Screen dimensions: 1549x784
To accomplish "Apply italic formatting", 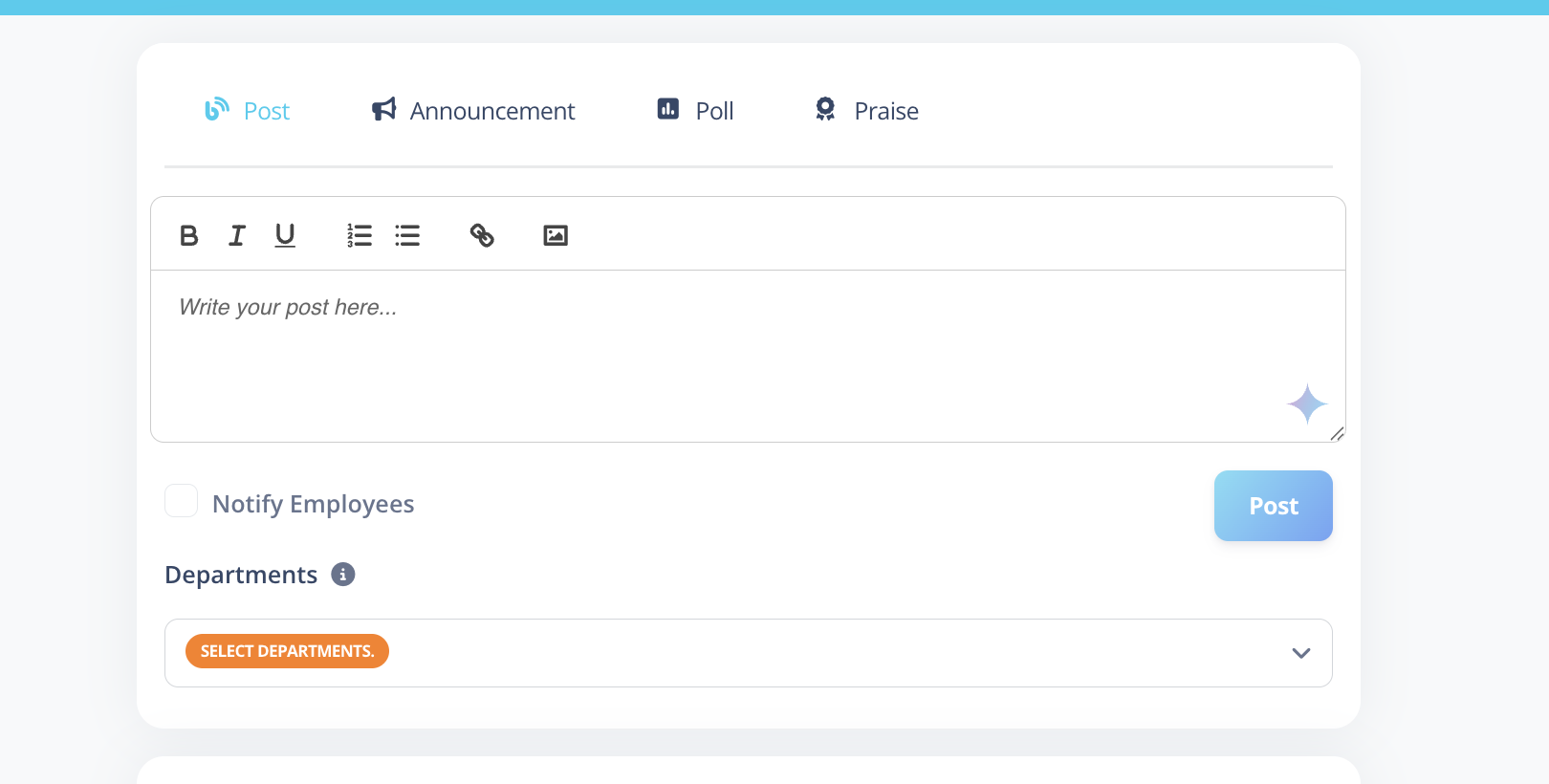I will point(237,235).
